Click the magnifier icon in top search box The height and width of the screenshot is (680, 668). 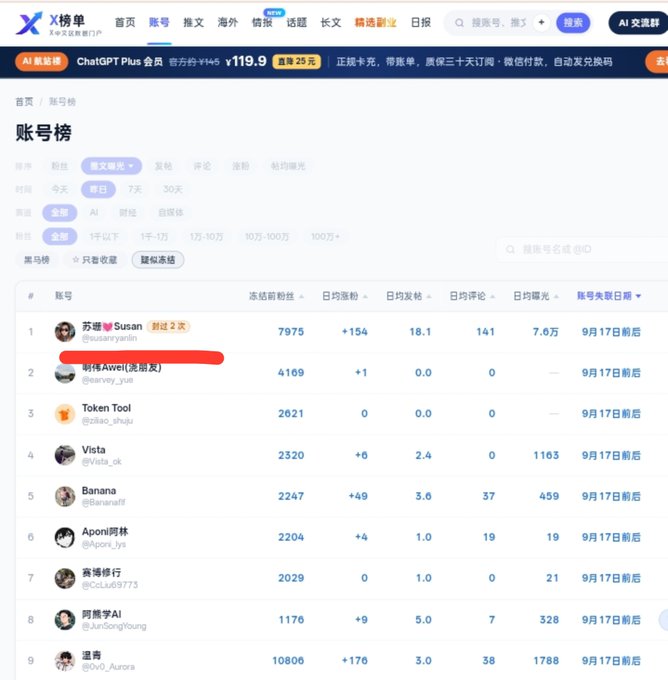[x=459, y=23]
